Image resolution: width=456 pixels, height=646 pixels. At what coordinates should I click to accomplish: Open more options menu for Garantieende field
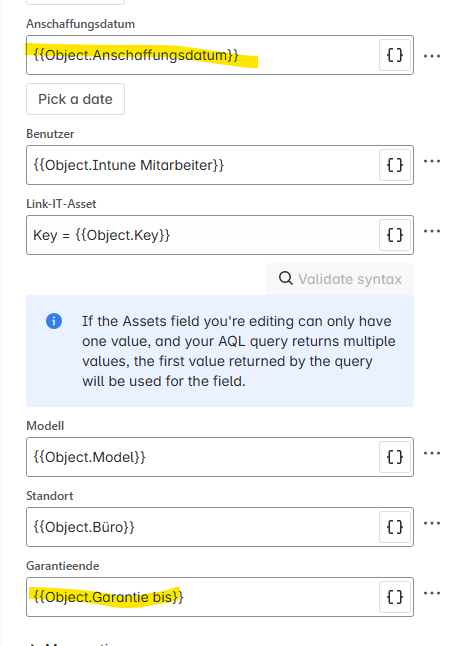pyautogui.click(x=432, y=594)
